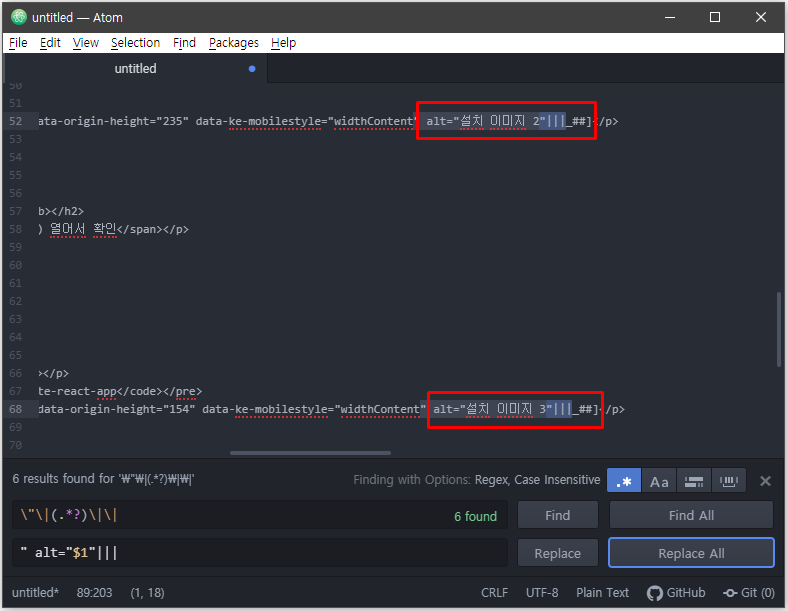Click line number 52 in the gutter
The image size is (788, 611).
tap(16, 121)
